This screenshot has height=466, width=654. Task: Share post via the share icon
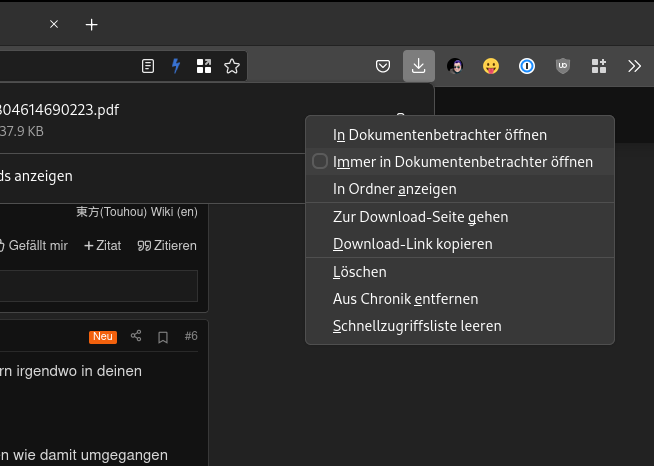tap(137, 336)
